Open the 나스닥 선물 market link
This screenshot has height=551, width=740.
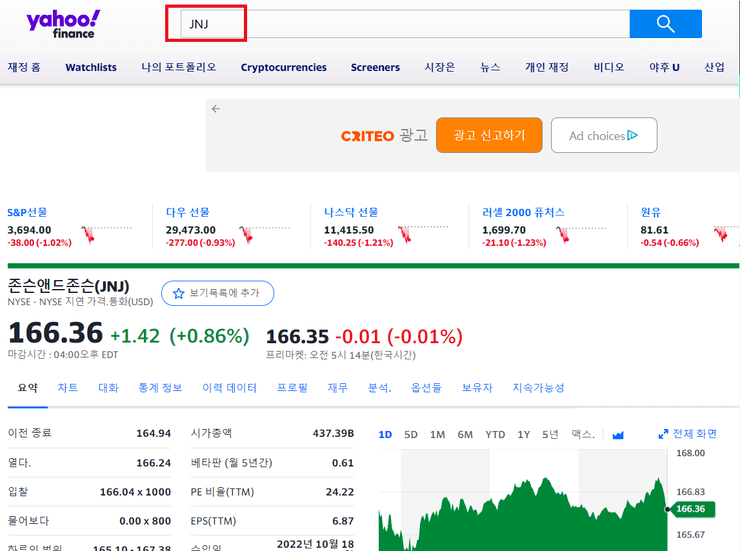tap(351, 212)
